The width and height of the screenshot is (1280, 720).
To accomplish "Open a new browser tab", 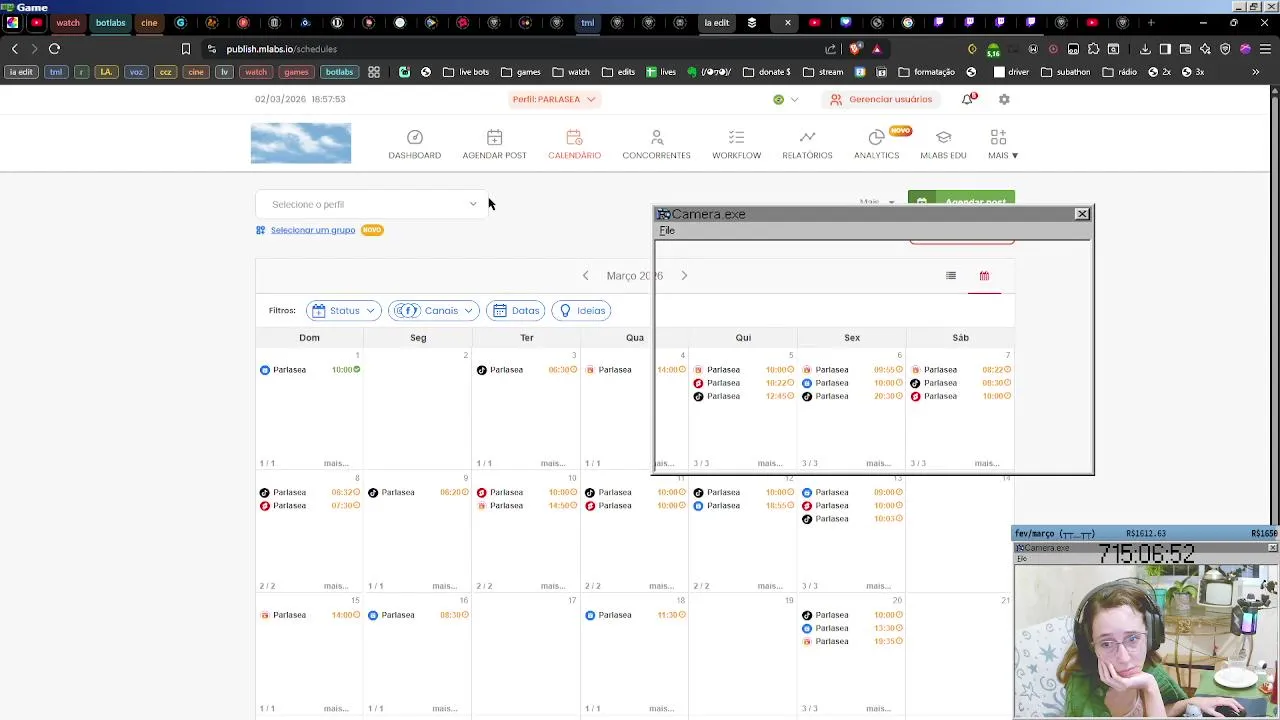I will [x=1151, y=22].
